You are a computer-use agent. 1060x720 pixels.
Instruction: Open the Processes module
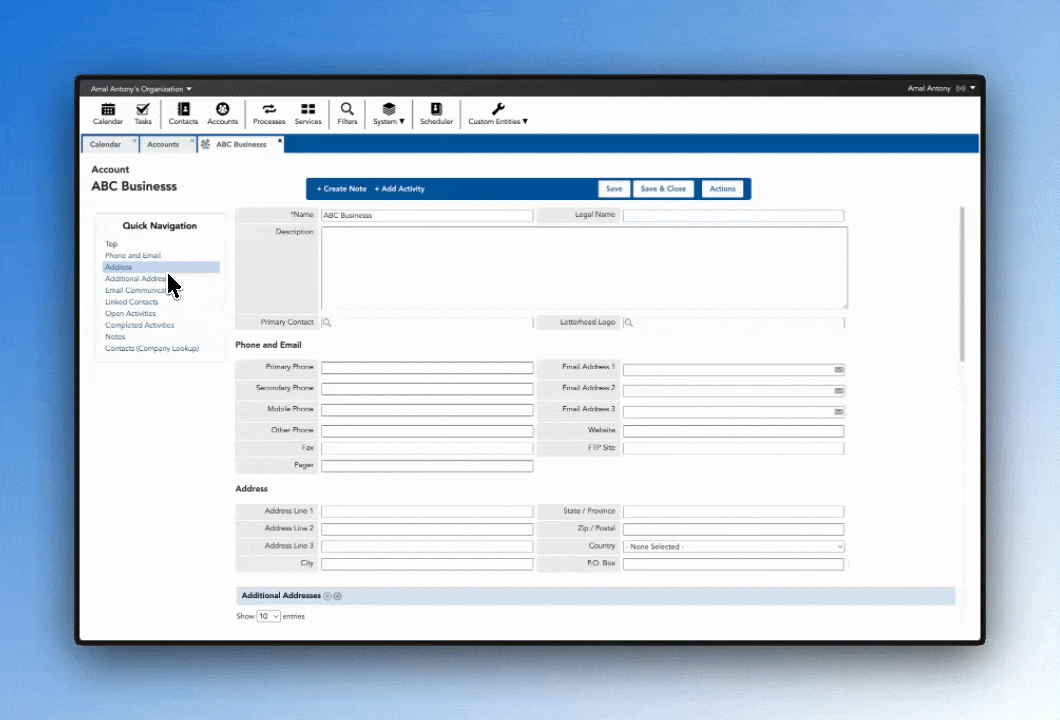[x=269, y=113]
